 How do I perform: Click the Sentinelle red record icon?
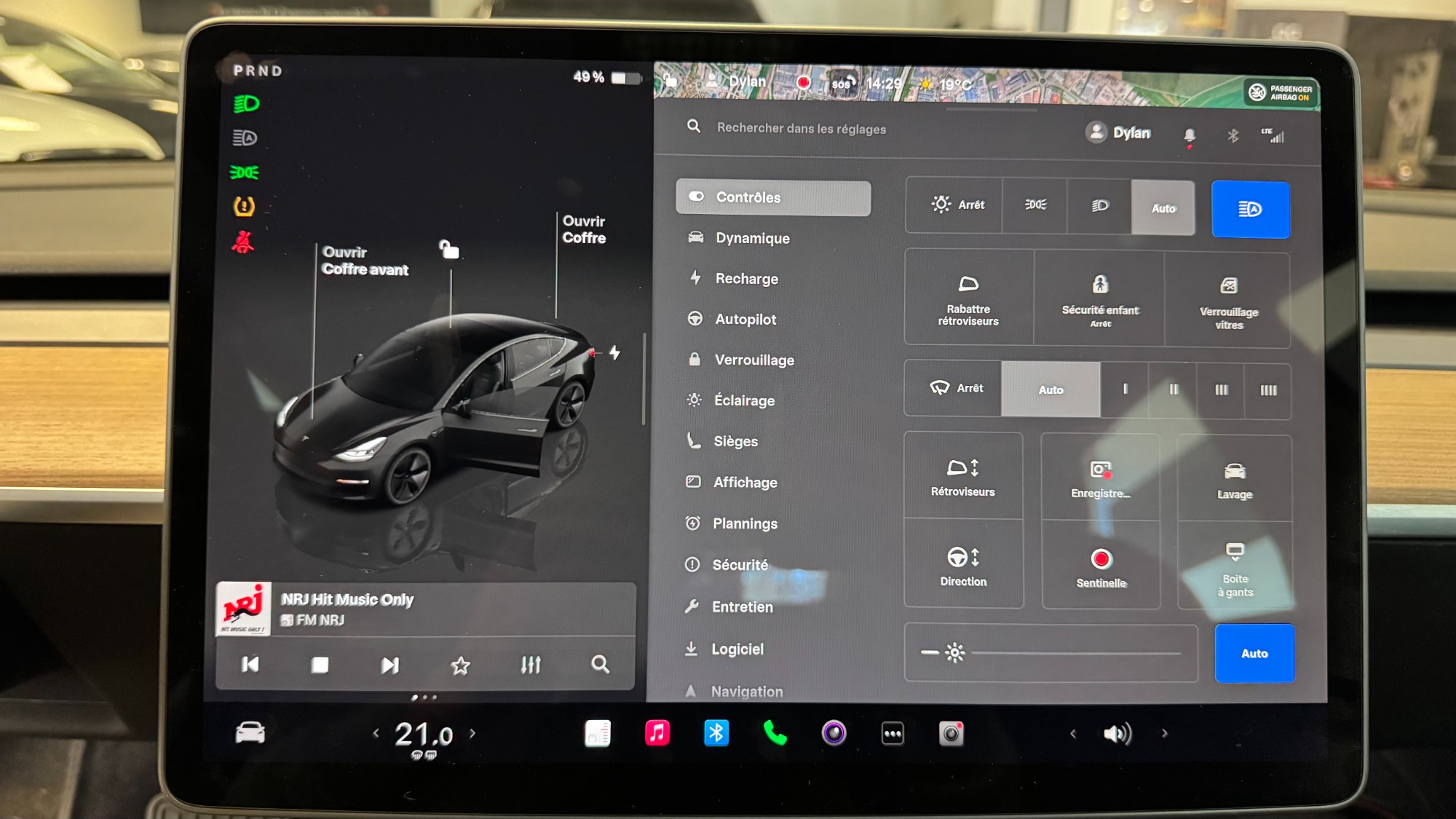coord(1101,559)
